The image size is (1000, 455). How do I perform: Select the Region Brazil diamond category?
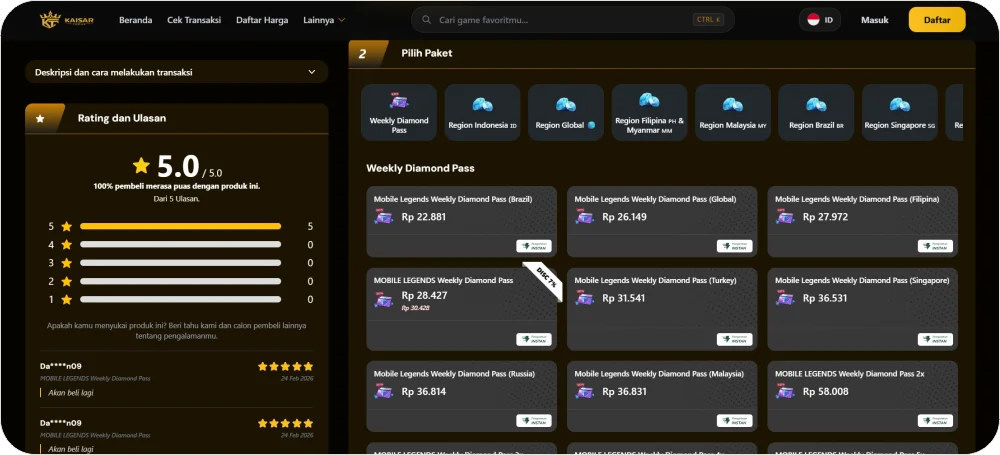(816, 104)
